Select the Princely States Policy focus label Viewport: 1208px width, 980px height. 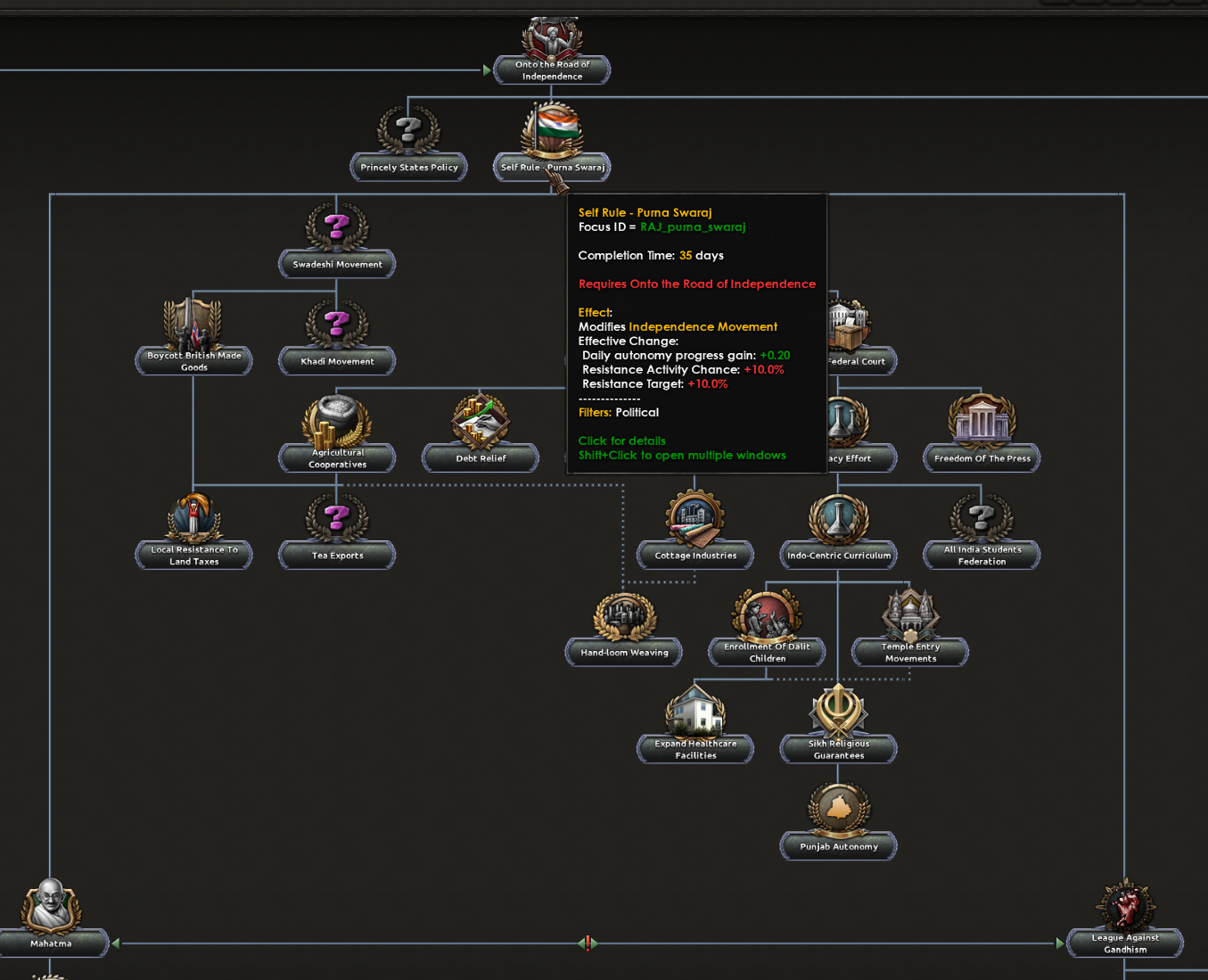pyautogui.click(x=408, y=168)
